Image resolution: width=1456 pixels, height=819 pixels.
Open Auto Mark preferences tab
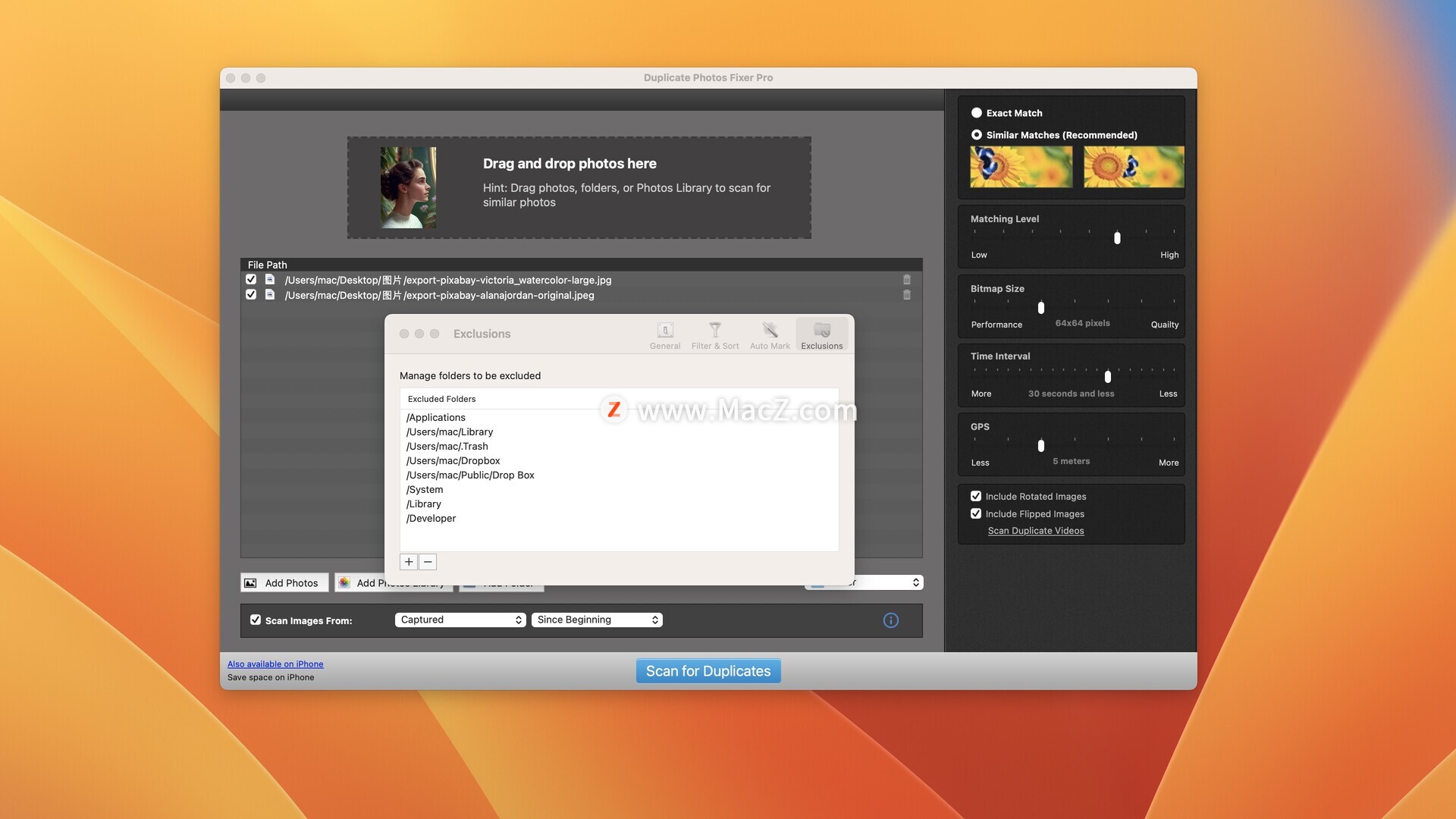[x=770, y=335]
